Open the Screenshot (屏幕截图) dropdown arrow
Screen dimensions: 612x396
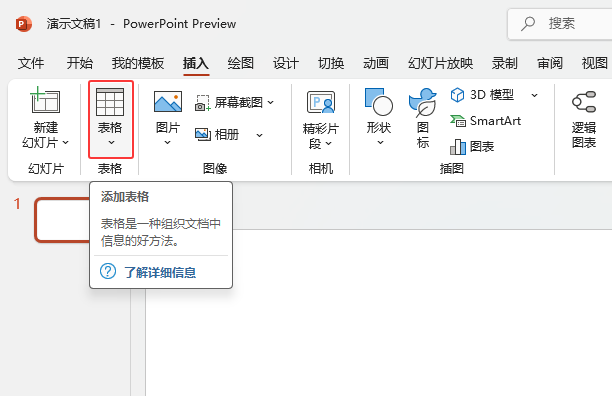(270, 103)
